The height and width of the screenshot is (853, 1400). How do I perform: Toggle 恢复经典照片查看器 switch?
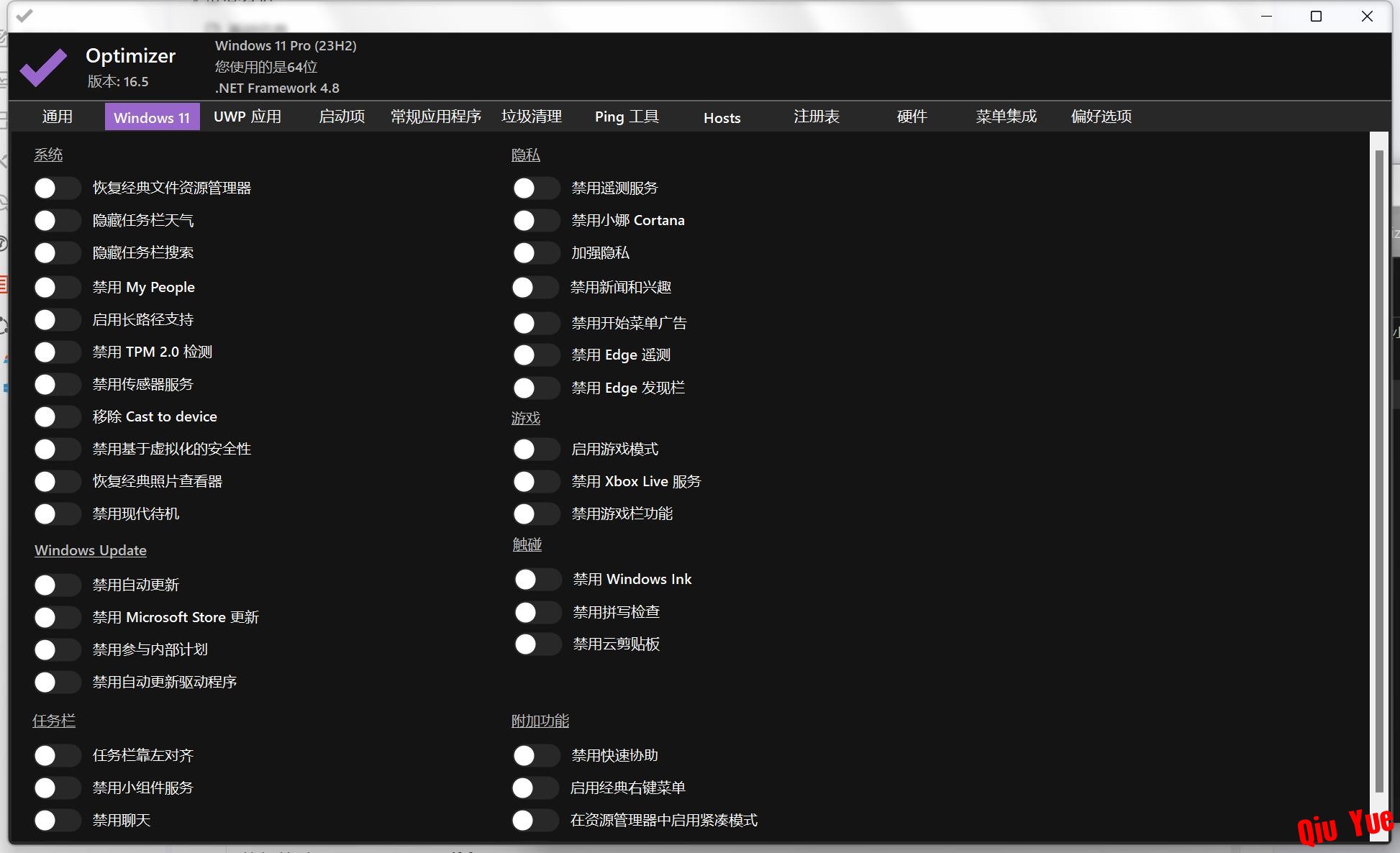click(57, 482)
